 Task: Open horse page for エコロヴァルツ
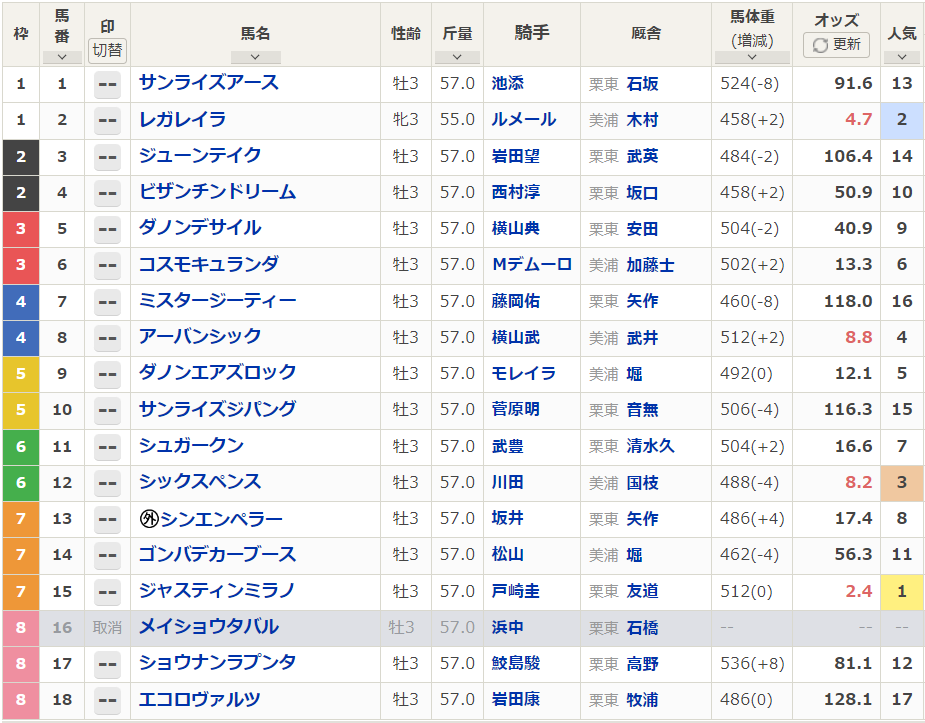199,699
